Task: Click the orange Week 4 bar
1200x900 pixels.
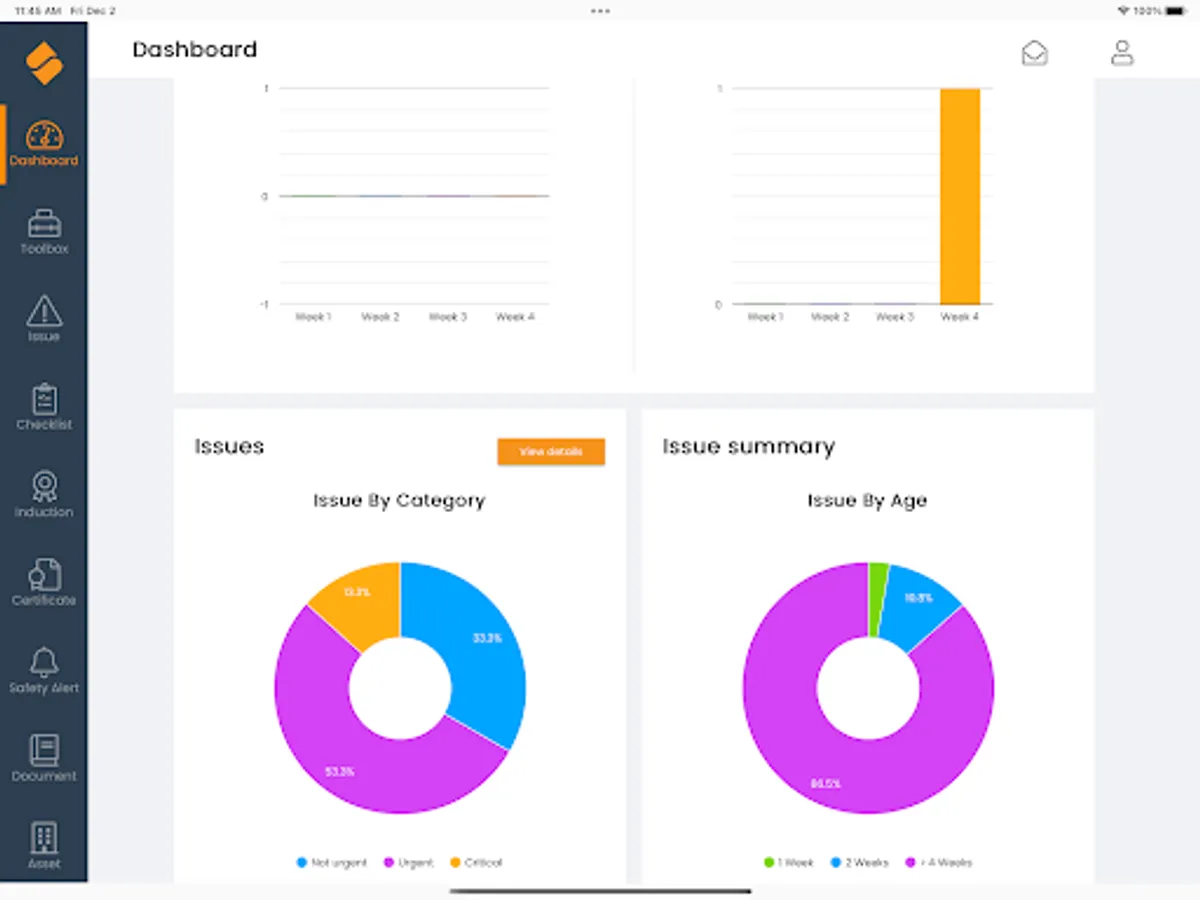Action: 960,196
